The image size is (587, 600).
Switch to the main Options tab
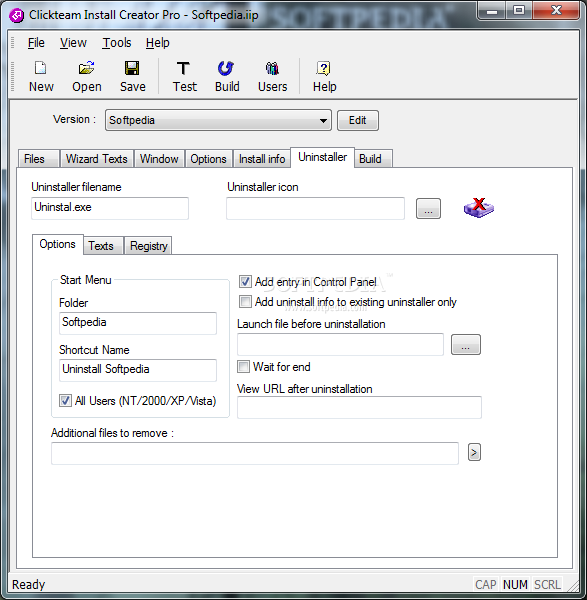(209, 158)
